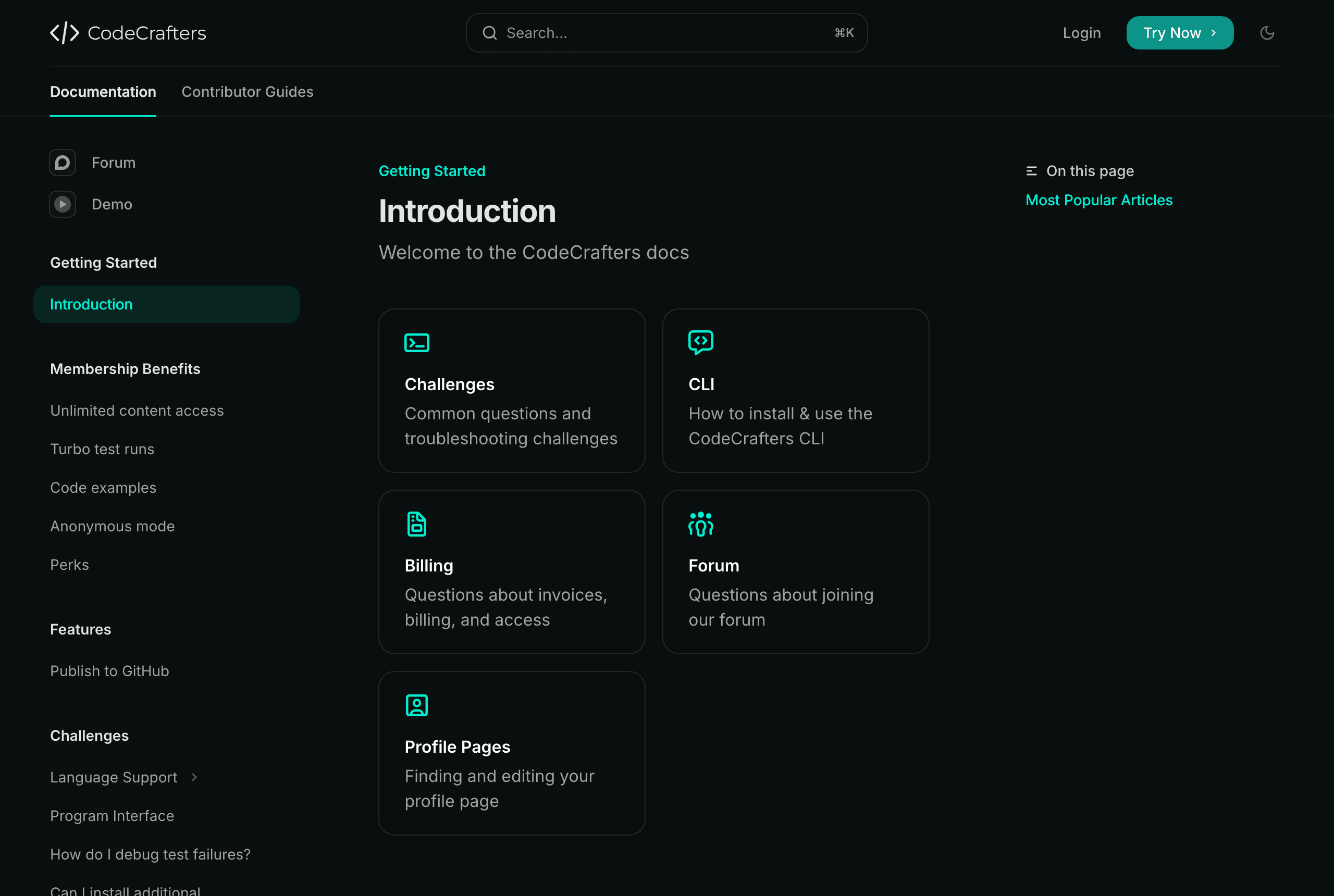This screenshot has height=896, width=1334.
Task: Click the ⌘K shortcut hint
Action: [x=844, y=33]
